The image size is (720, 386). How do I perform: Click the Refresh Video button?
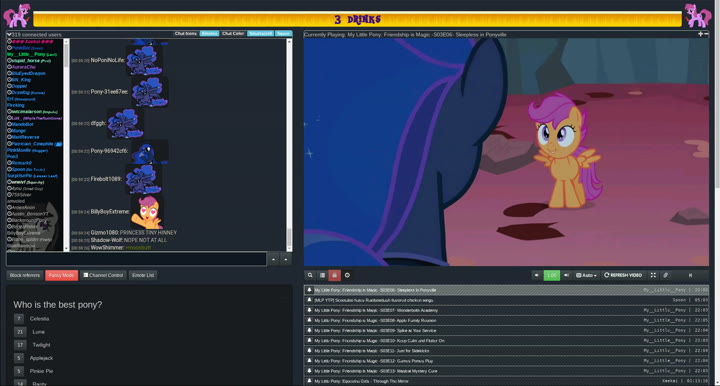(x=623, y=275)
